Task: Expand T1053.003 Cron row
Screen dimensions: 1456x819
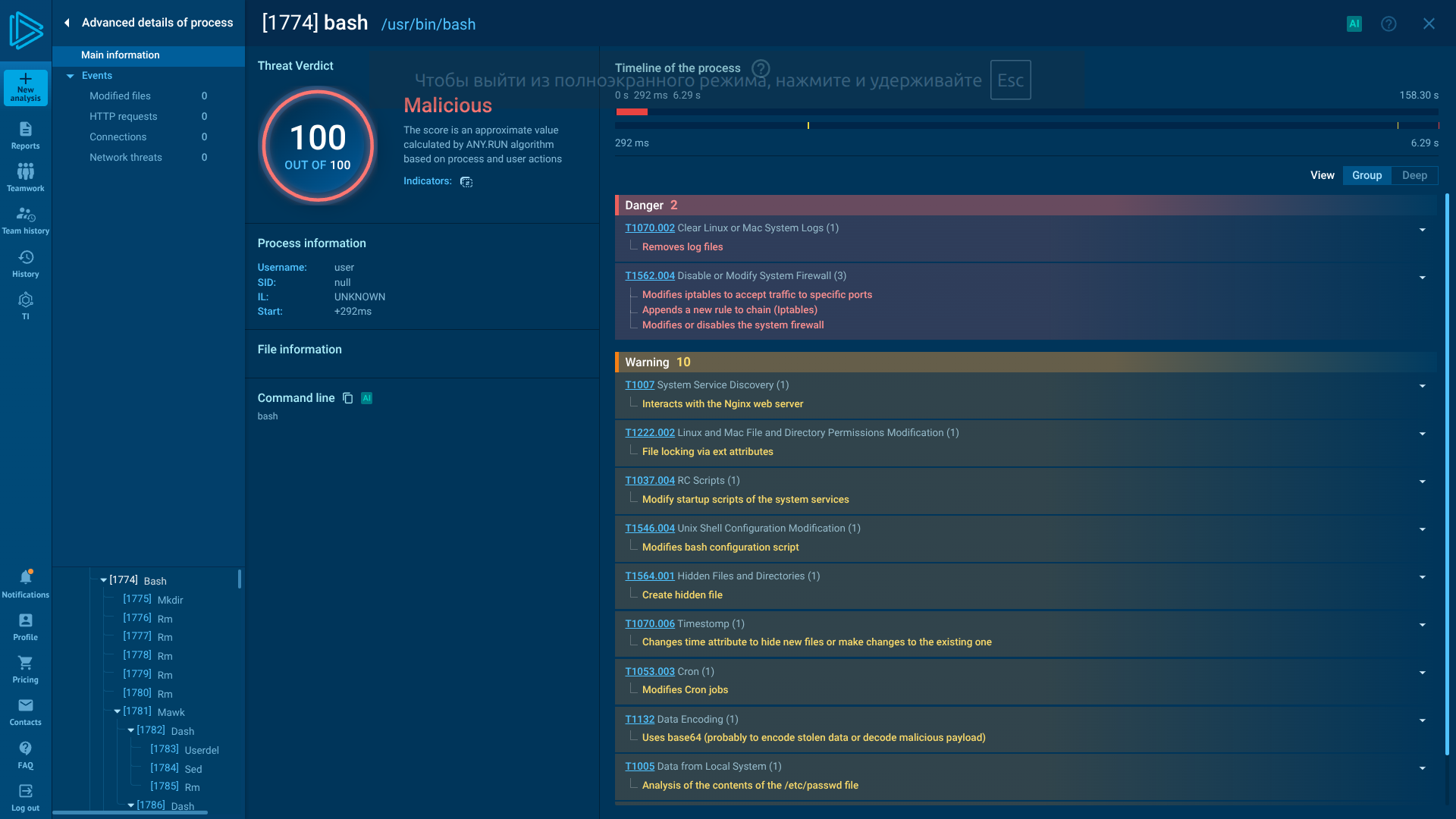Action: pyautogui.click(x=1422, y=673)
